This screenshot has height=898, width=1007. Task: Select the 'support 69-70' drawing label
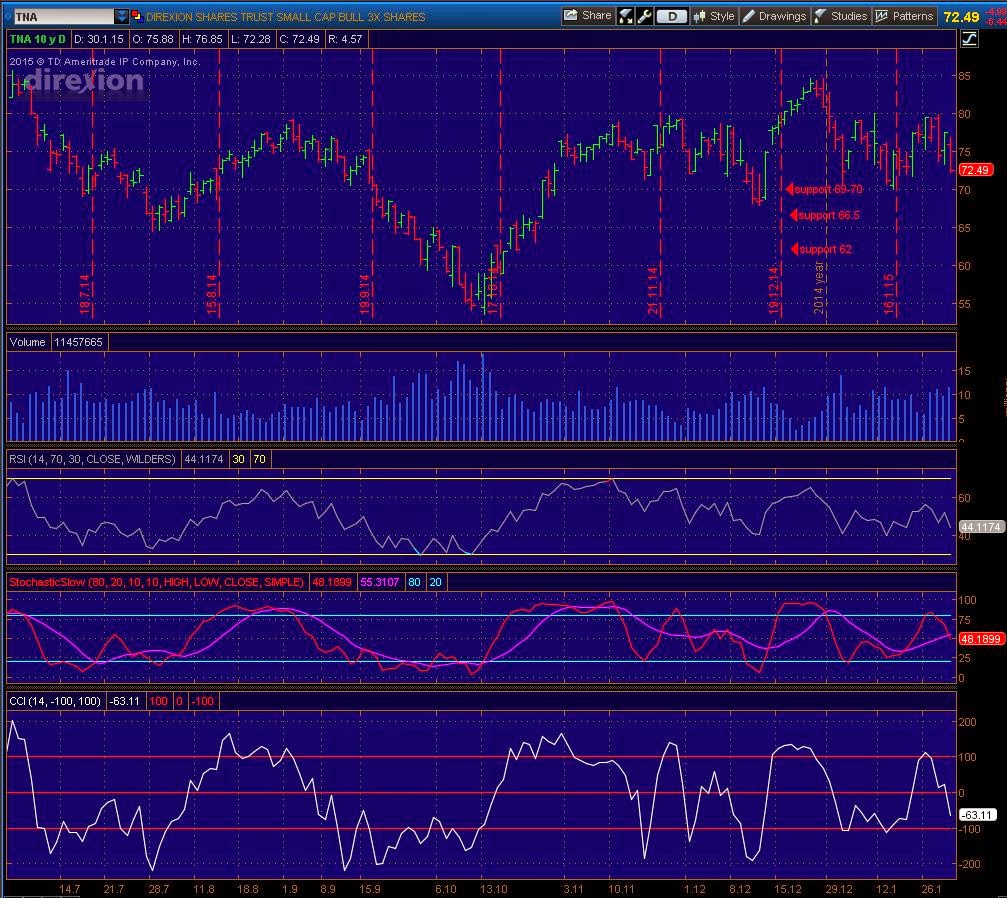(825, 189)
